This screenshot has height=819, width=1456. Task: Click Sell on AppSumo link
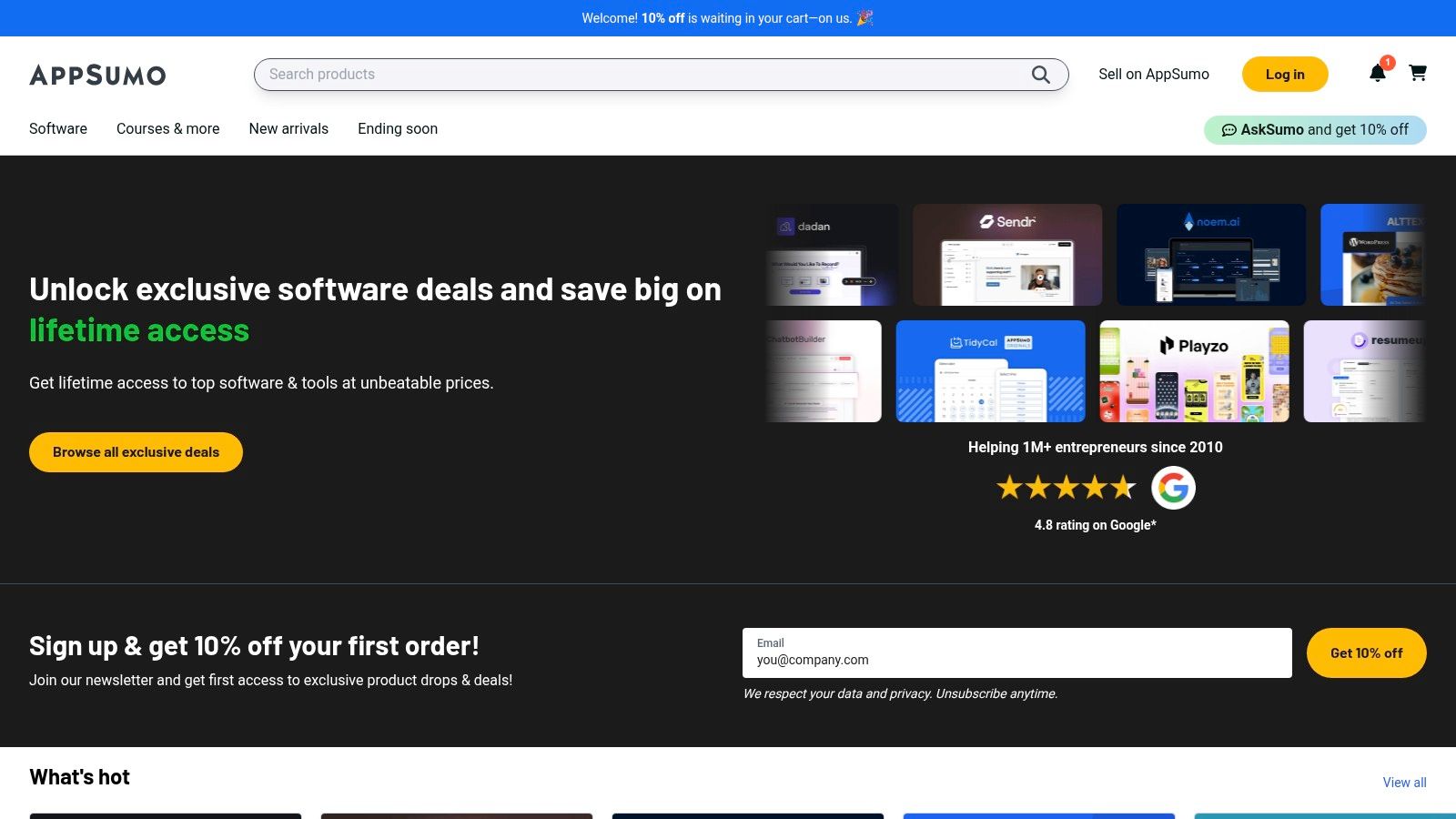(x=1153, y=75)
